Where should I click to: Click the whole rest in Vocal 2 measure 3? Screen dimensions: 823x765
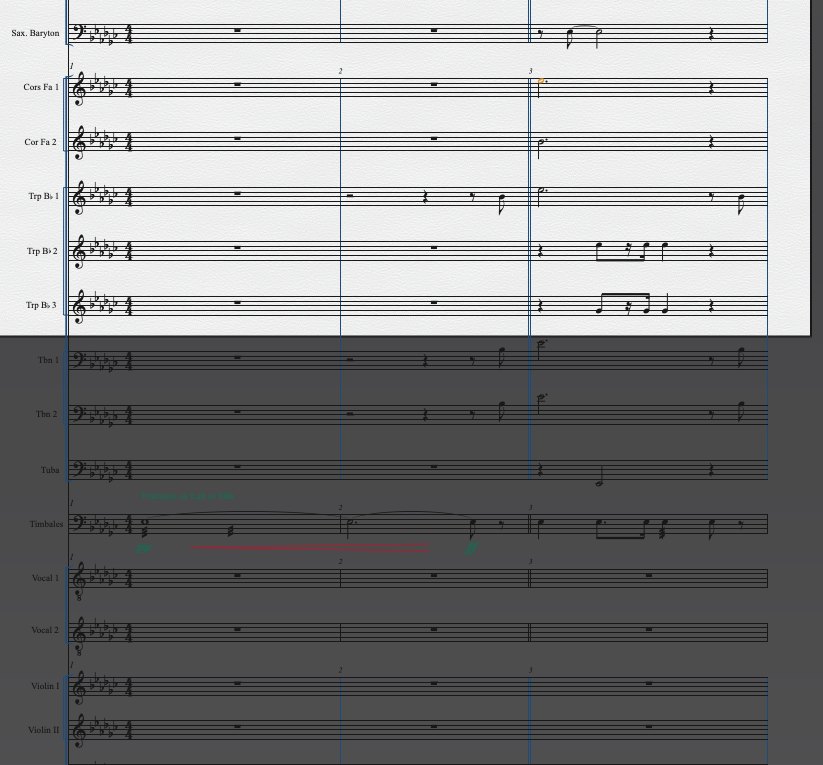(649, 629)
